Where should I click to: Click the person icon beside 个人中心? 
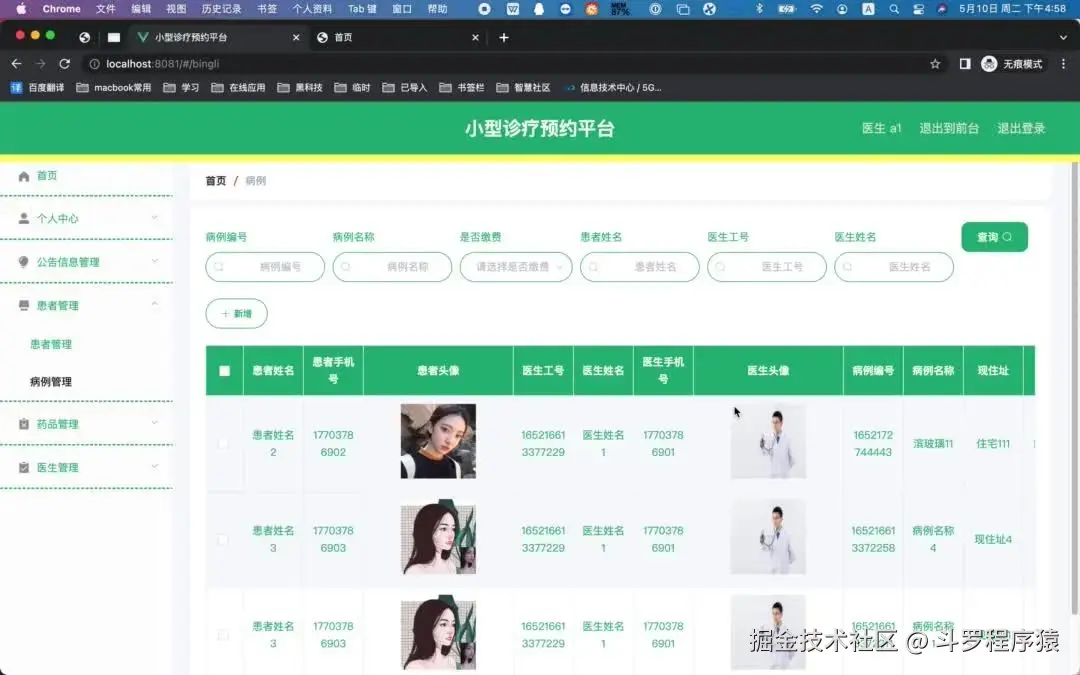pyautogui.click(x=24, y=218)
